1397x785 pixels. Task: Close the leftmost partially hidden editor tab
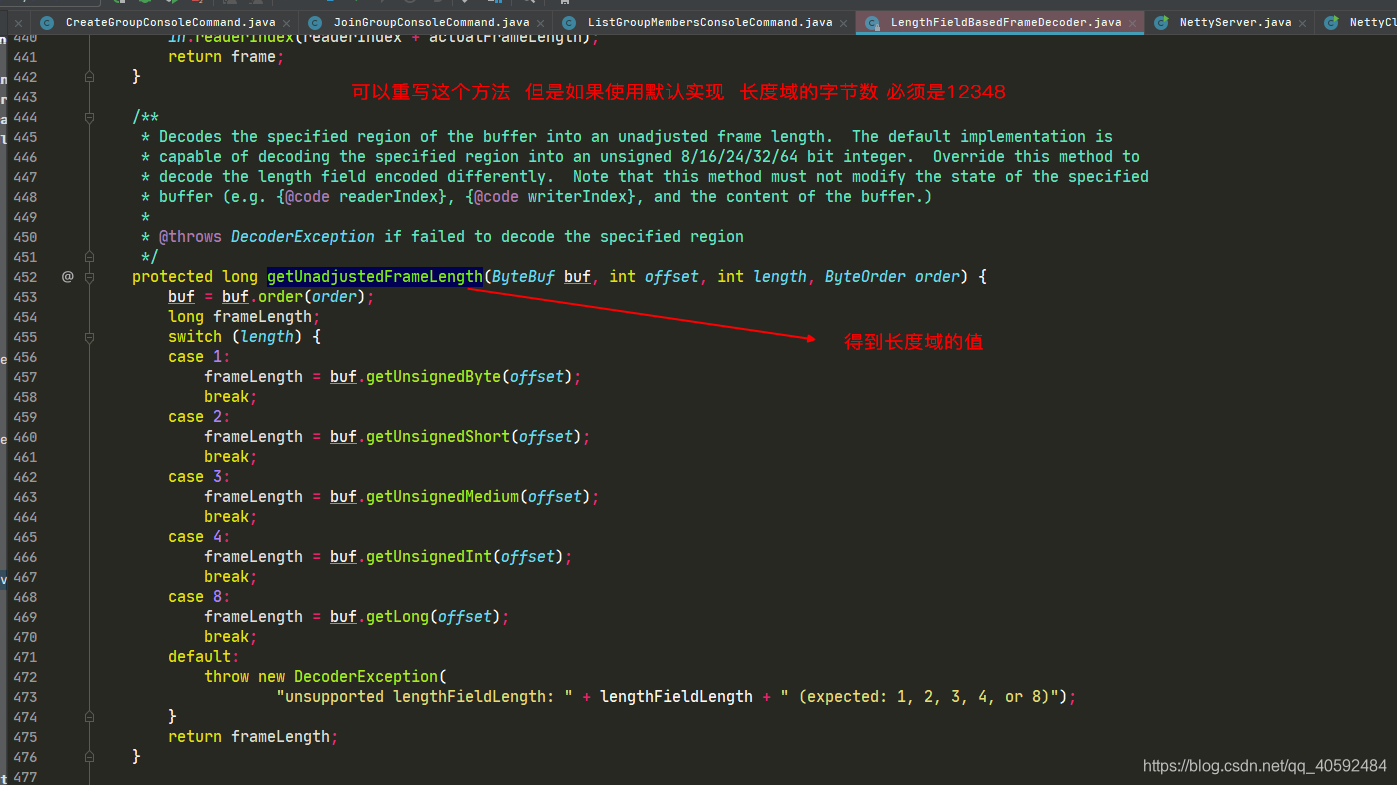[x=18, y=22]
